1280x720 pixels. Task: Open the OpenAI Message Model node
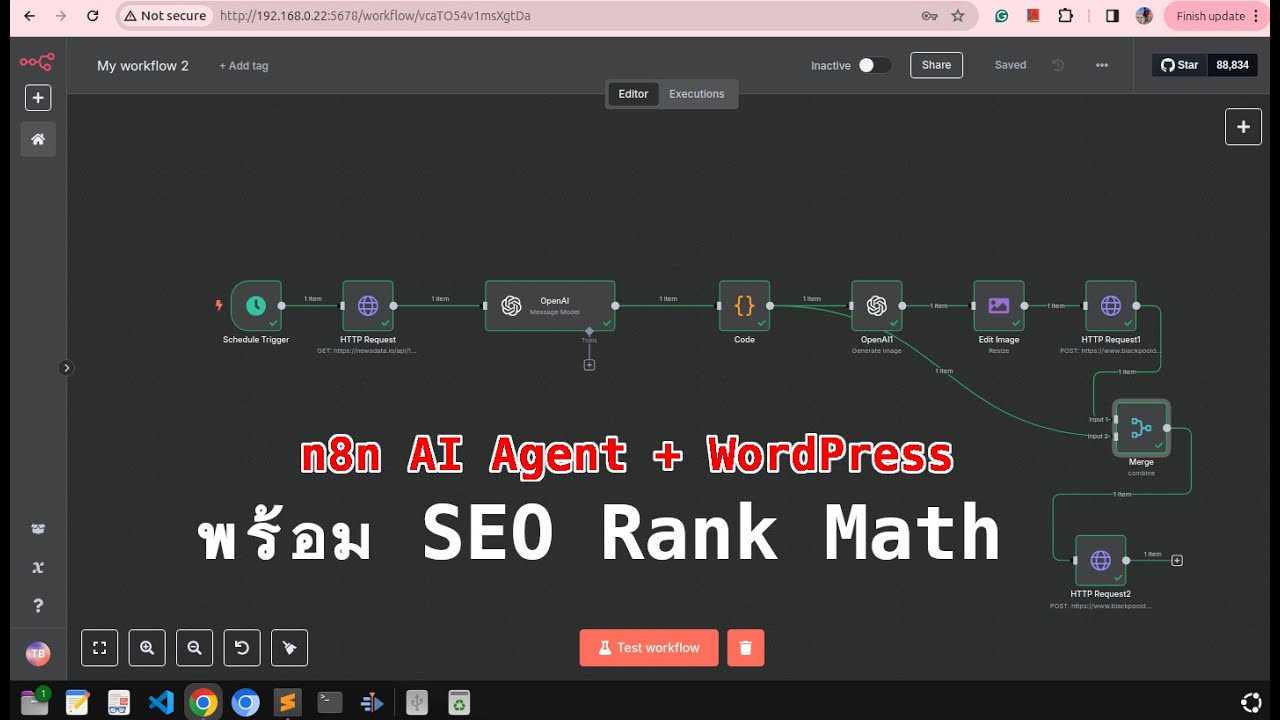(550, 306)
